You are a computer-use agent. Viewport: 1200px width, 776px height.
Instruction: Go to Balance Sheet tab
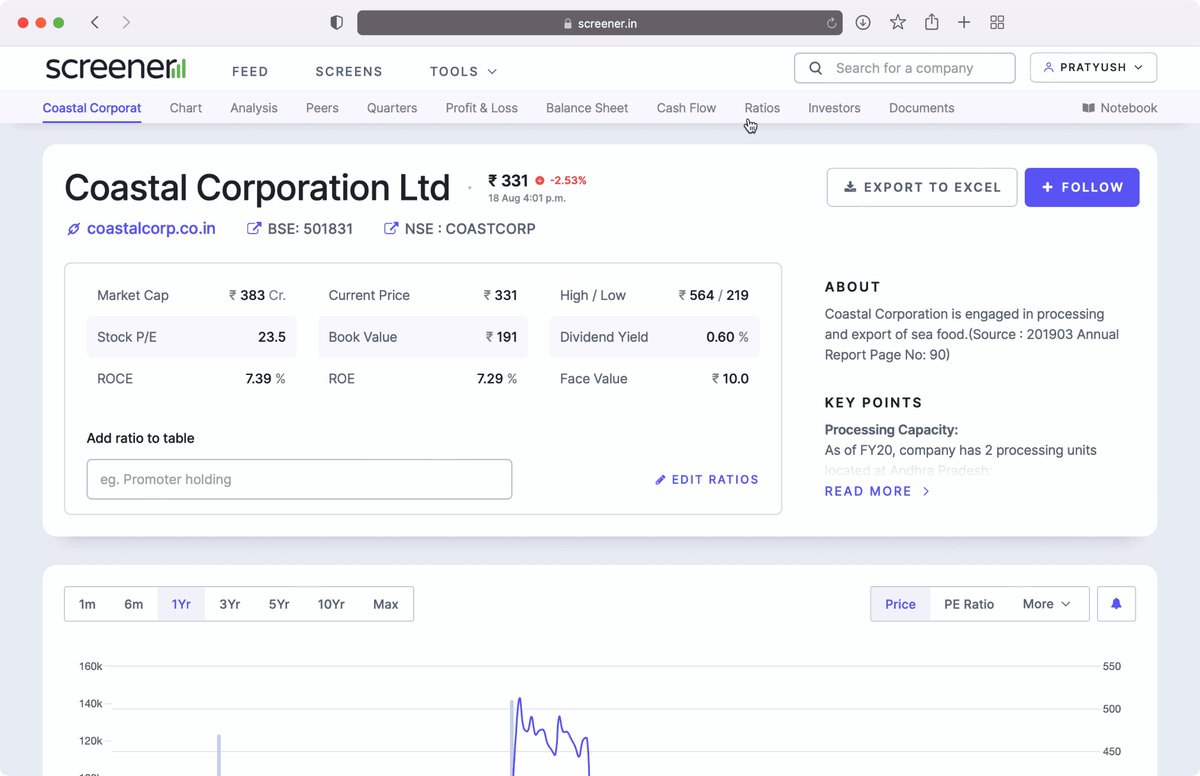click(587, 108)
